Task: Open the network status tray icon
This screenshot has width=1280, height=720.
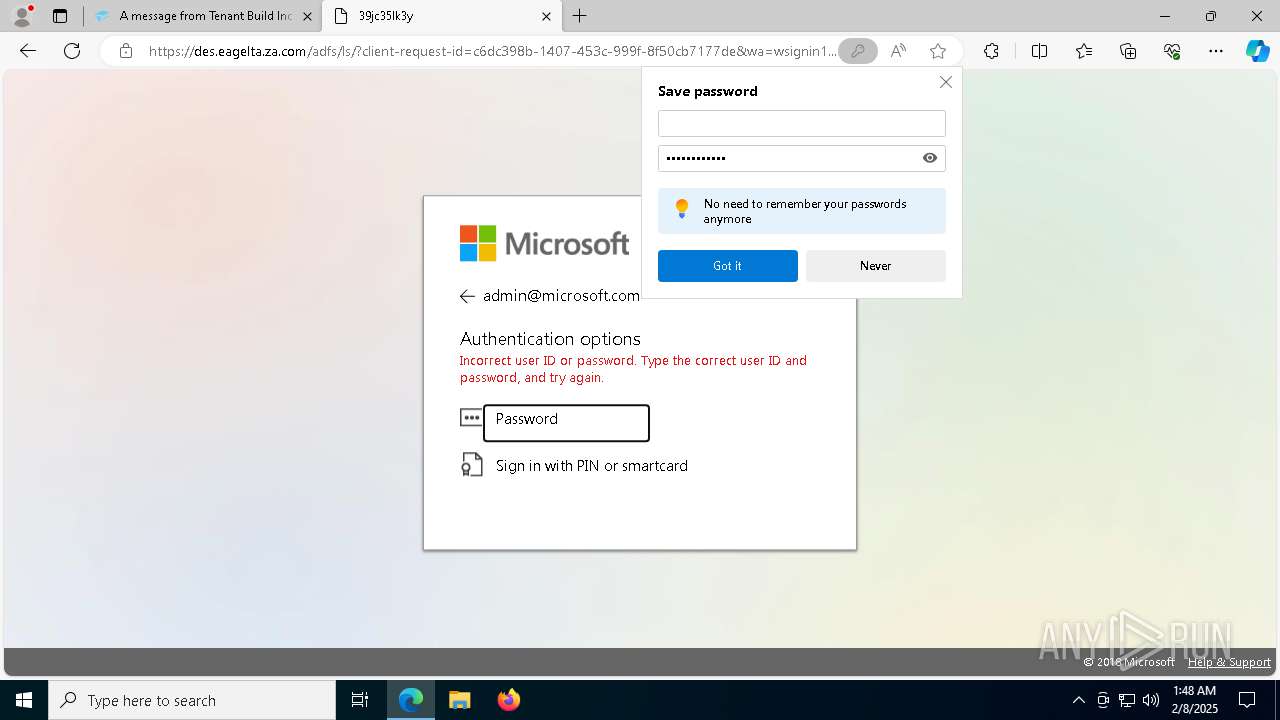Action: coord(1127,700)
